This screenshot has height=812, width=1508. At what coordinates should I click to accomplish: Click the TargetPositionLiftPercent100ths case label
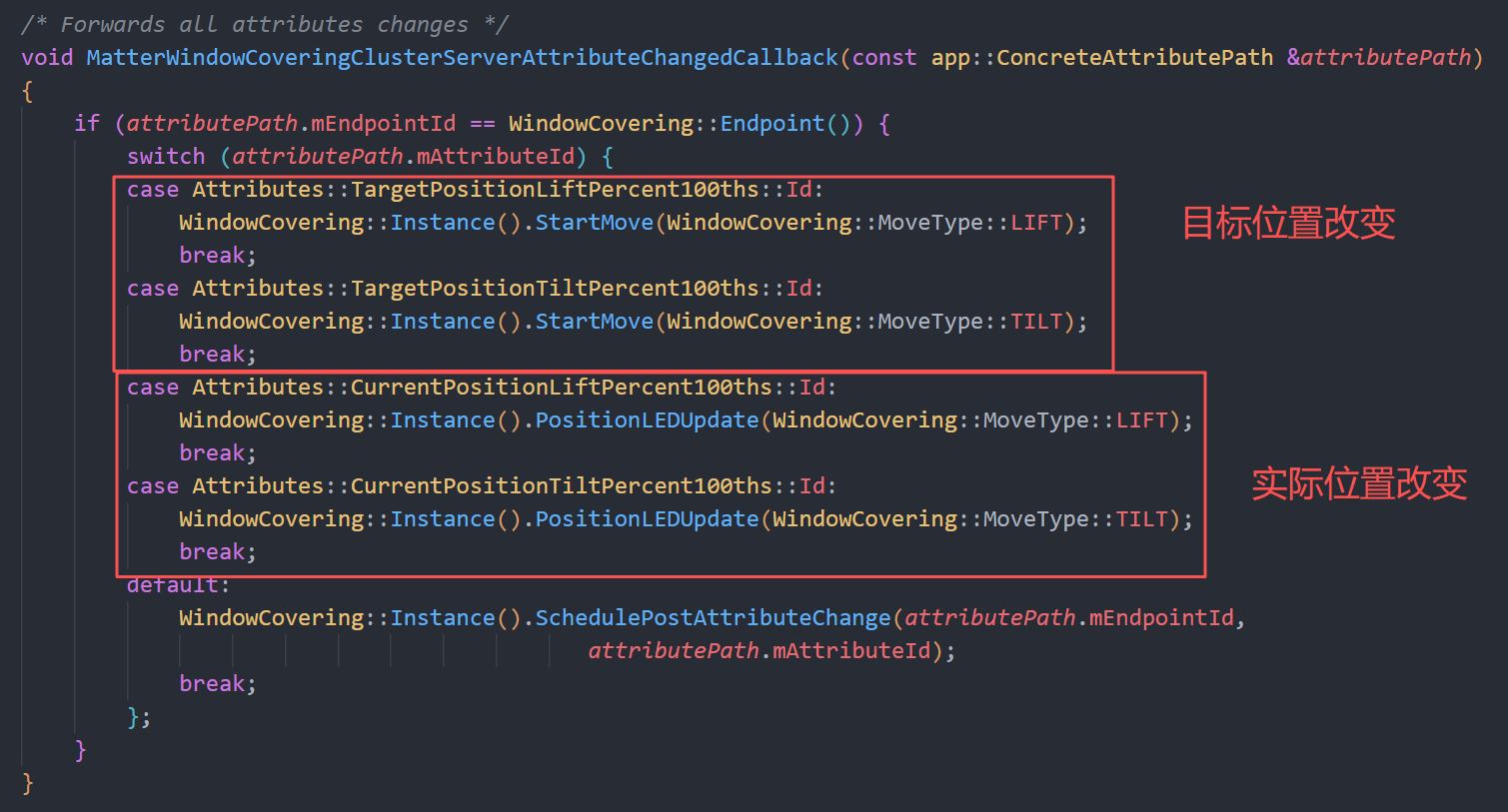pyautogui.click(x=555, y=190)
